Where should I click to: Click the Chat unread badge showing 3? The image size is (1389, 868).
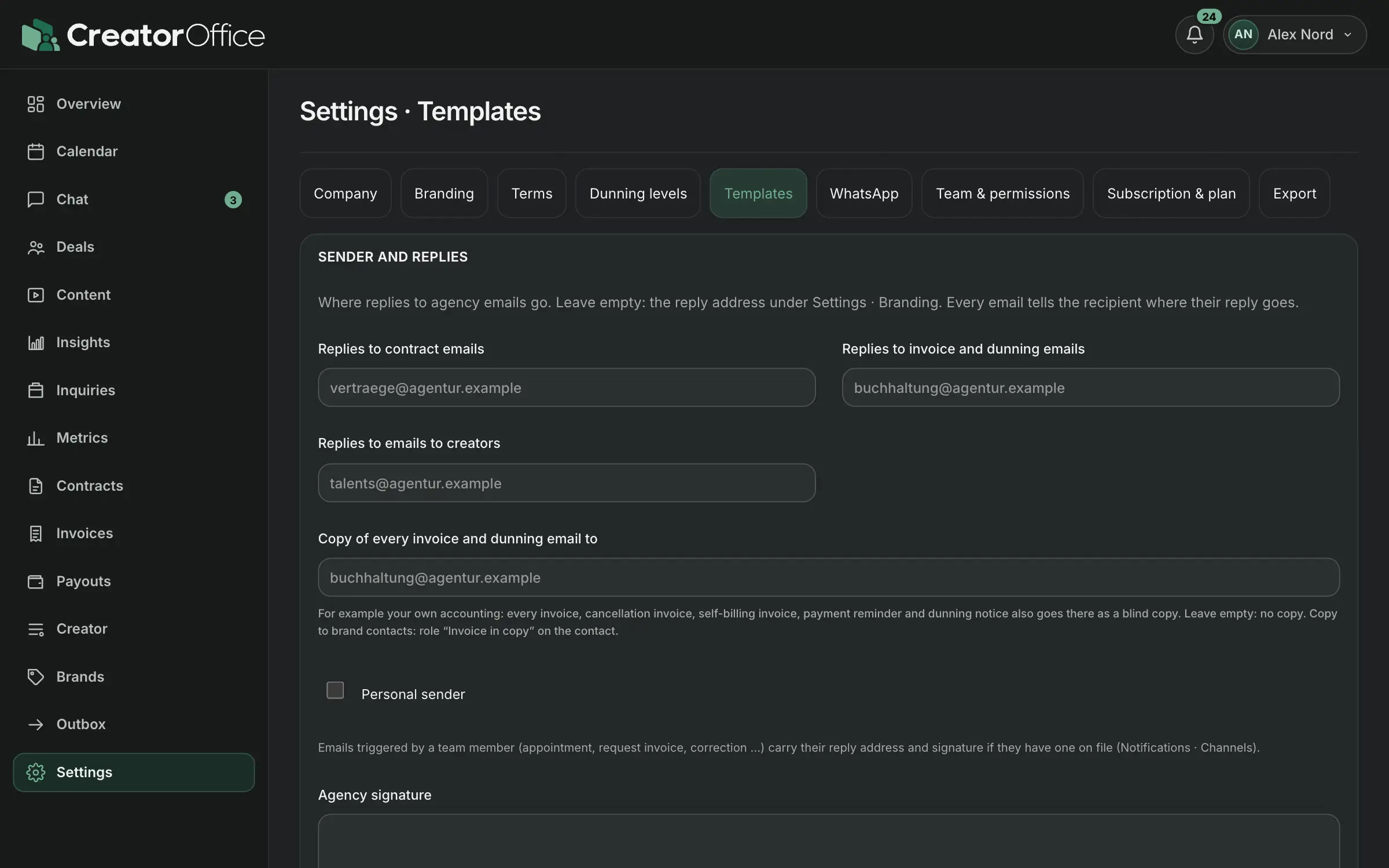233,200
